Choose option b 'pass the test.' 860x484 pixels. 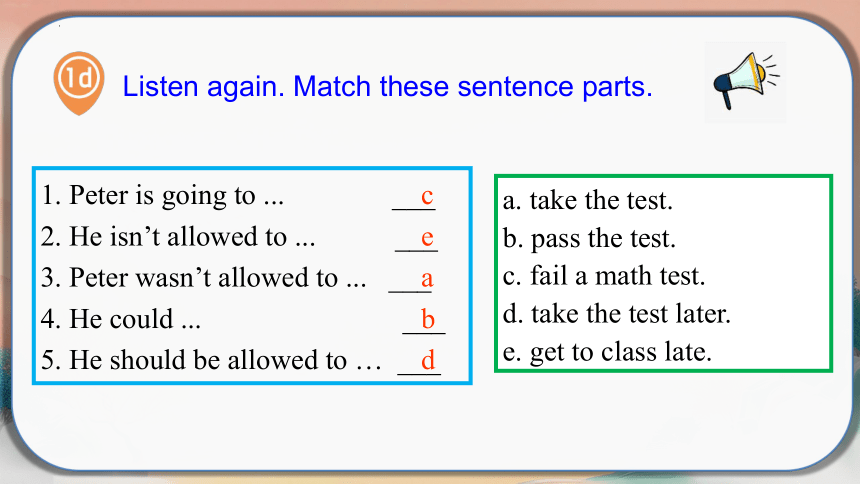(x=589, y=238)
